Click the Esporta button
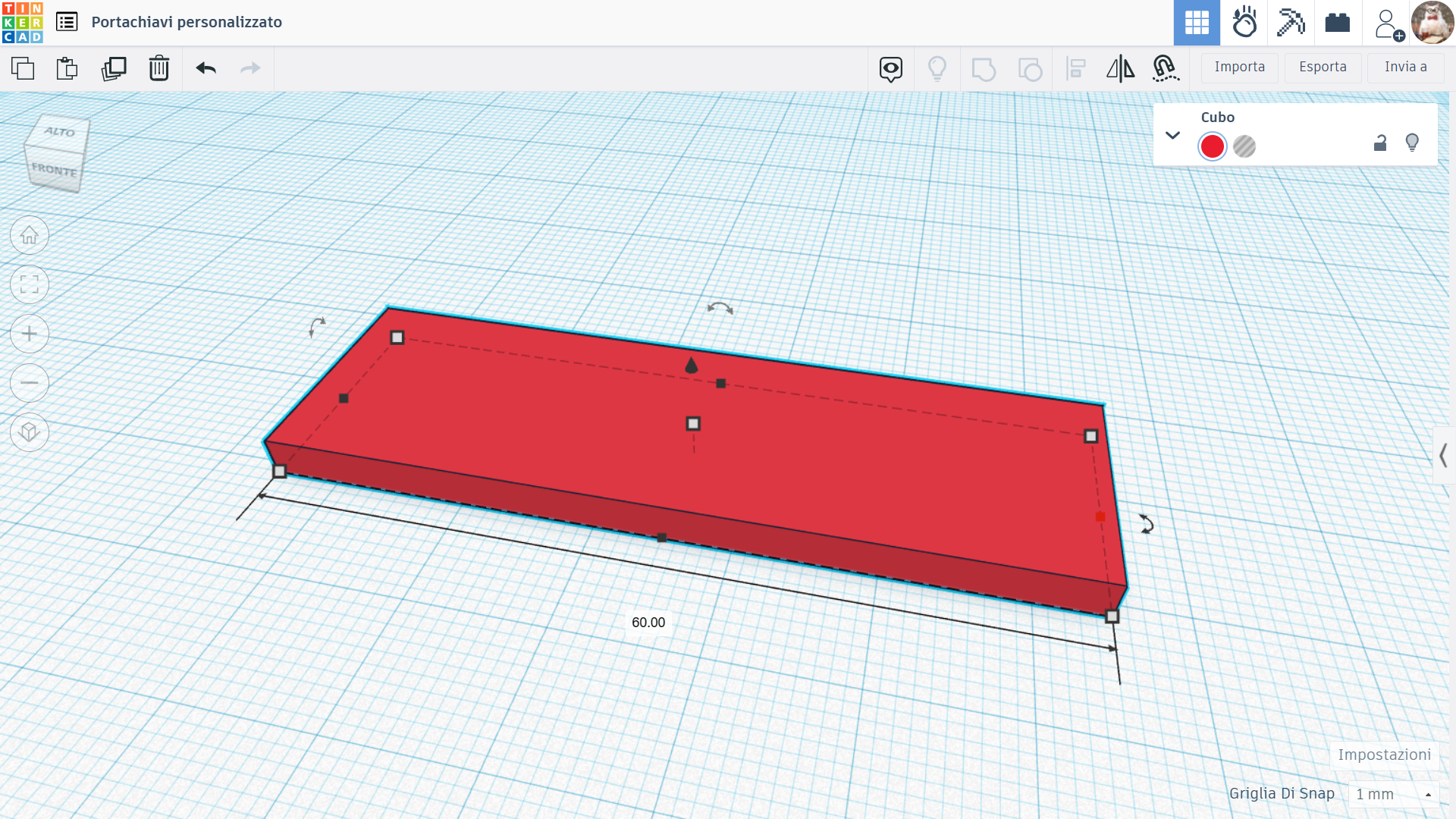 click(x=1323, y=67)
